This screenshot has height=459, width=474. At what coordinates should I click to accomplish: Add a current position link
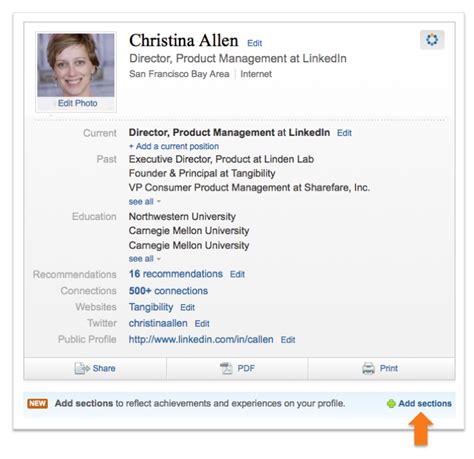point(174,146)
